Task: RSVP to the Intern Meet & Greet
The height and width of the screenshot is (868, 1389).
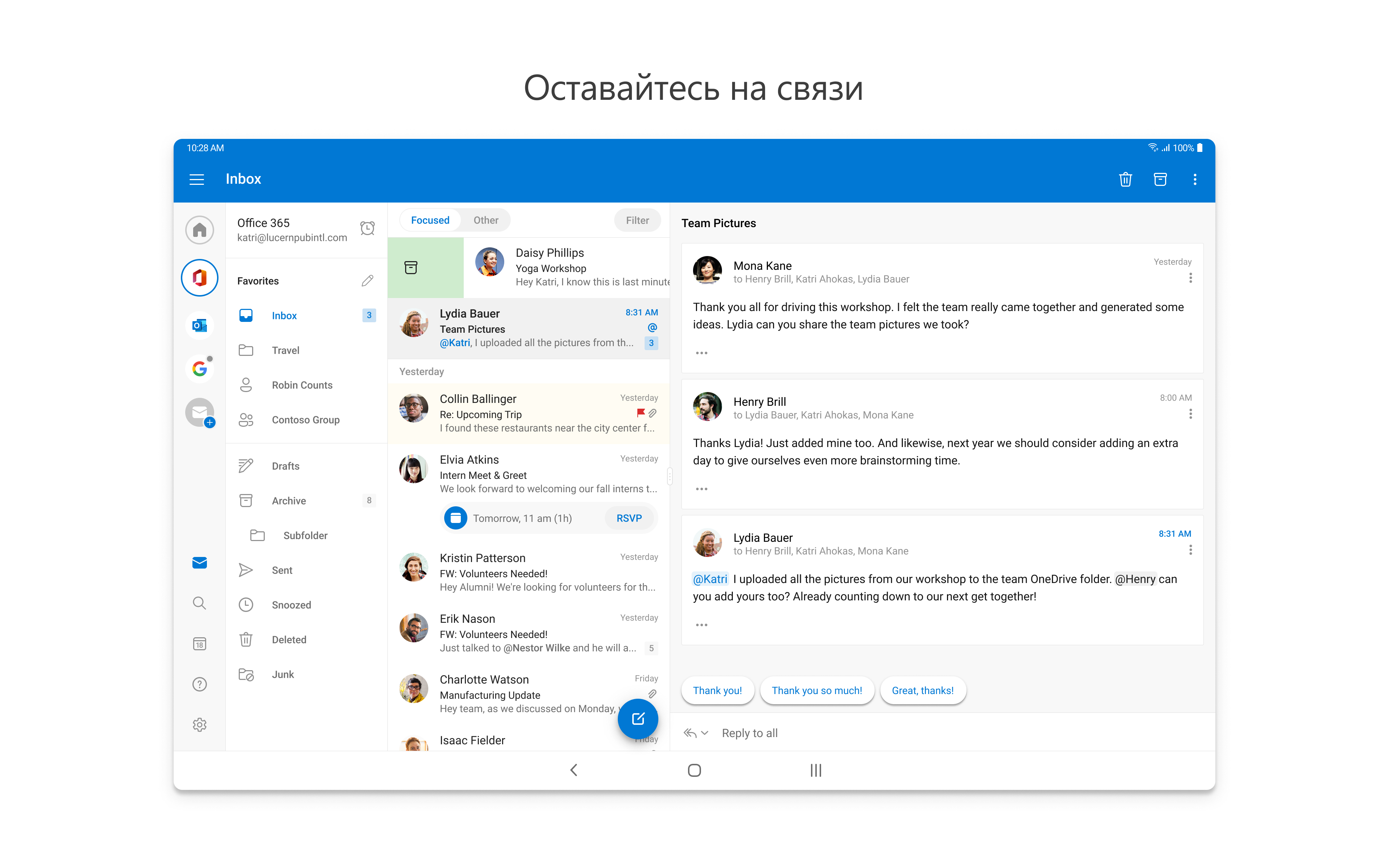Action: [629, 518]
